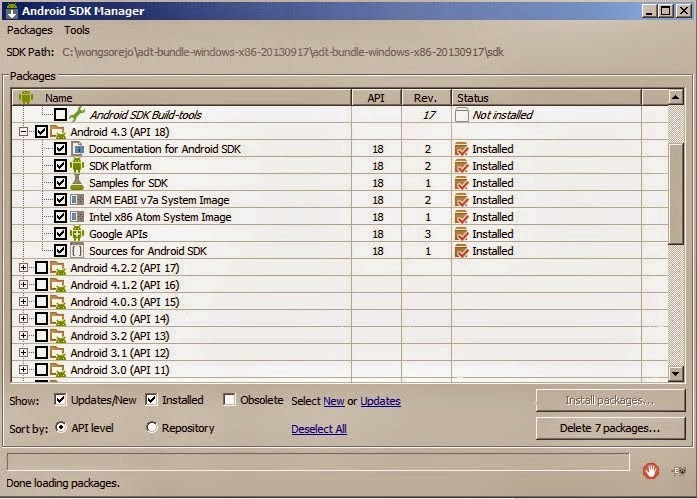Expand the Android 4.2.2 (API 17) node
Screen dimensions: 697x499
tap(24, 267)
